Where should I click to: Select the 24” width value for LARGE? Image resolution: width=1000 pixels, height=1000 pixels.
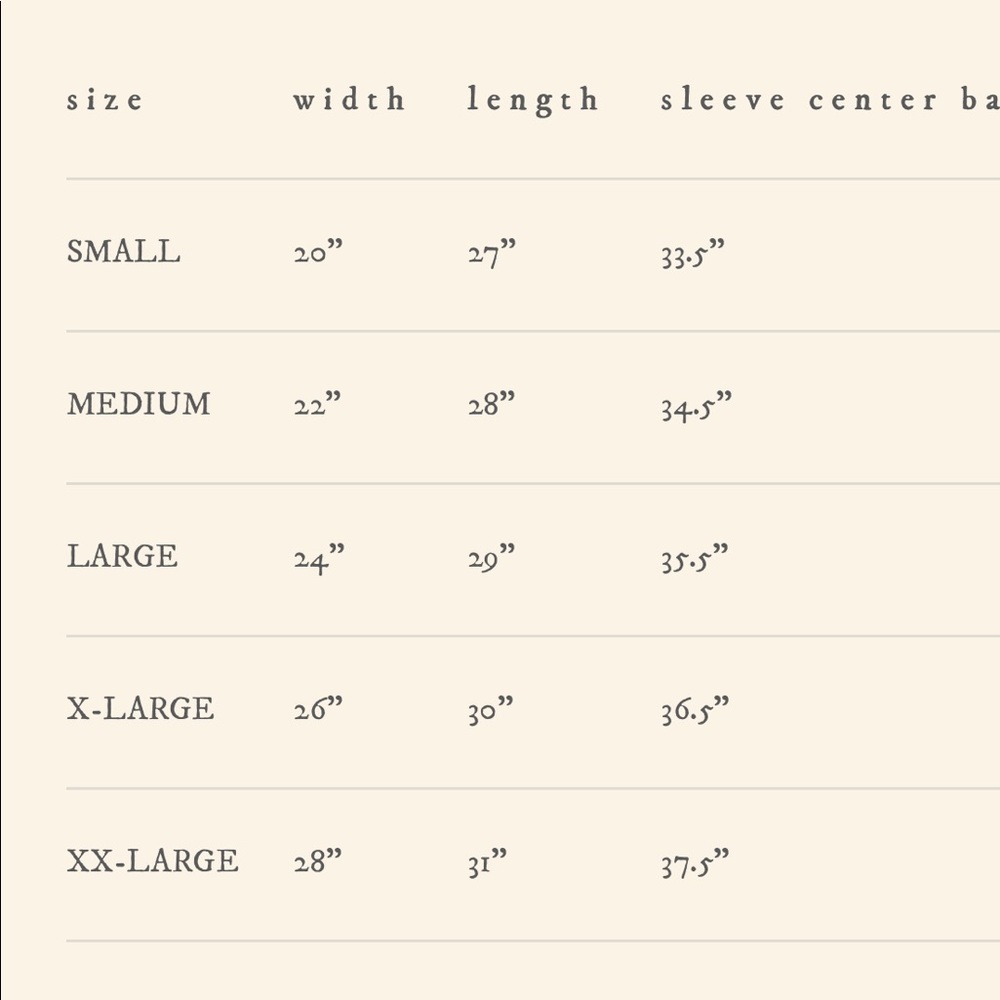click(x=318, y=558)
